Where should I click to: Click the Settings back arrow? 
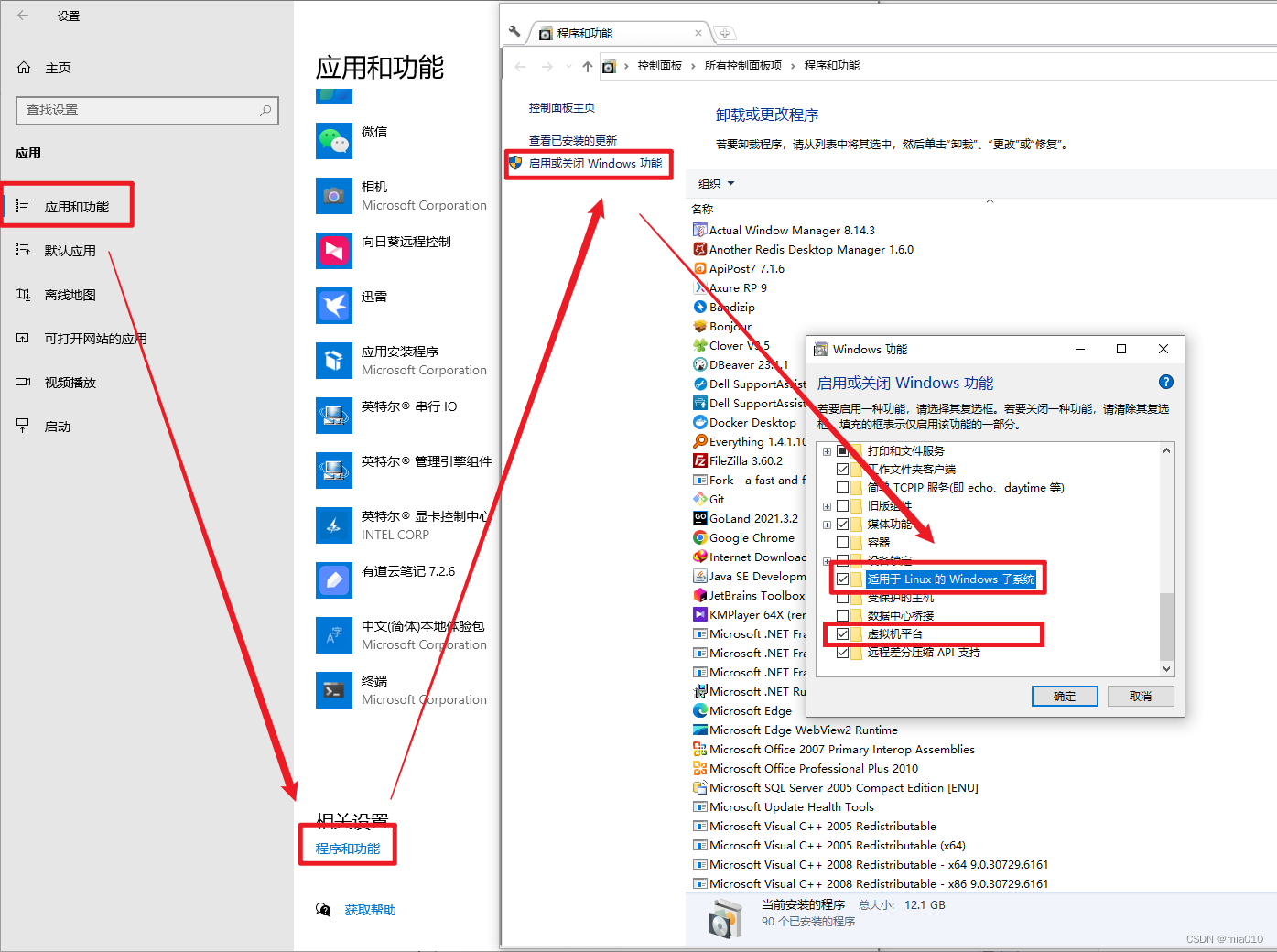click(x=23, y=16)
